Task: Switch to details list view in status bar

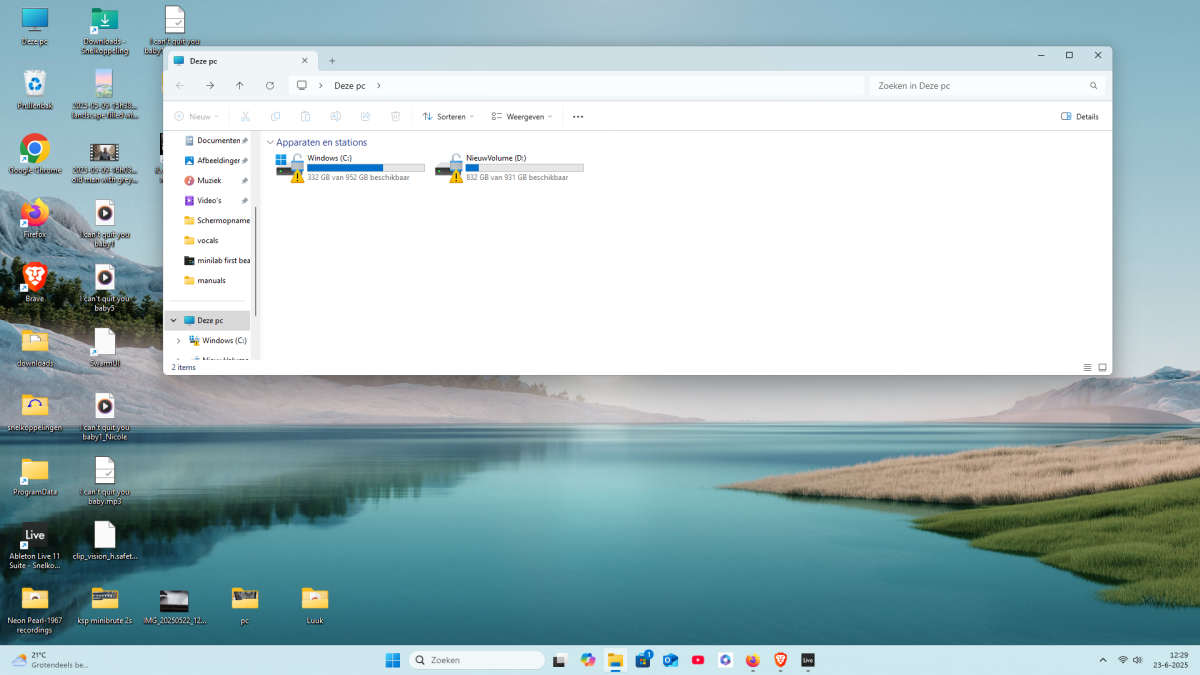Action: 1087,367
